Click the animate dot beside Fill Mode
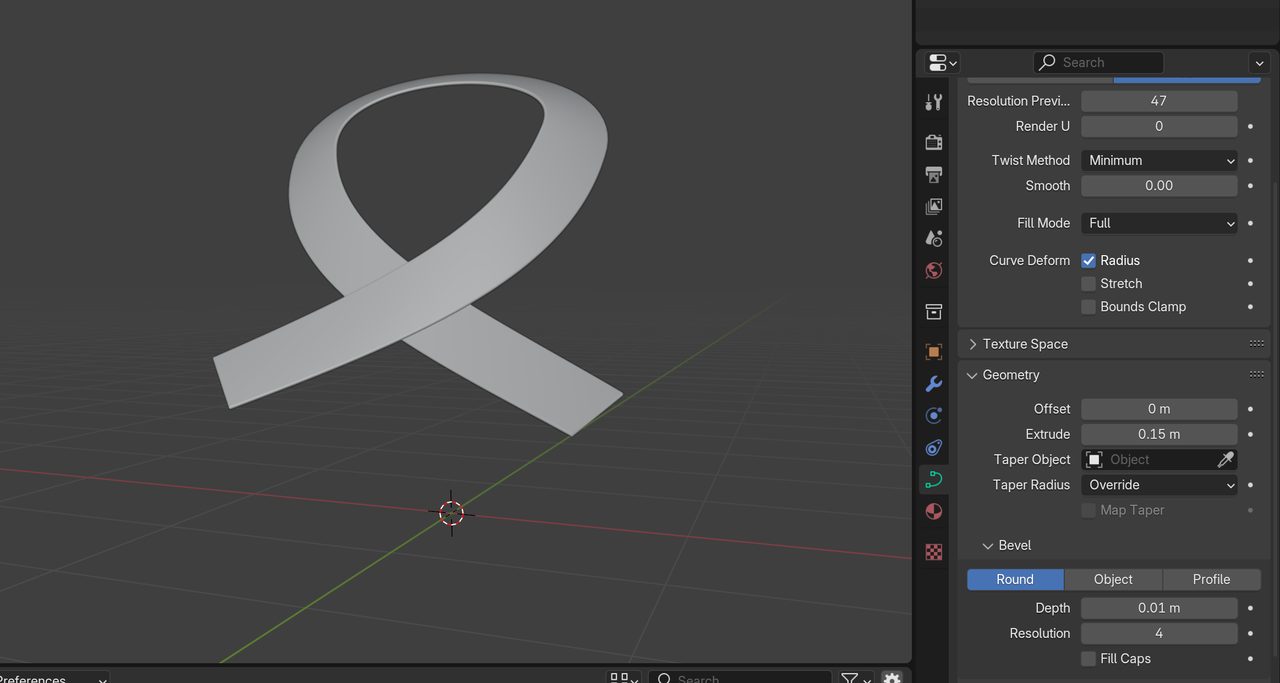This screenshot has width=1280, height=683. pos(1250,223)
